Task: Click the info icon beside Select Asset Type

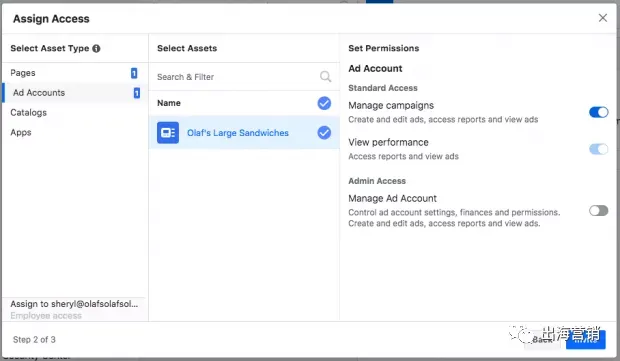Action: 96,48
